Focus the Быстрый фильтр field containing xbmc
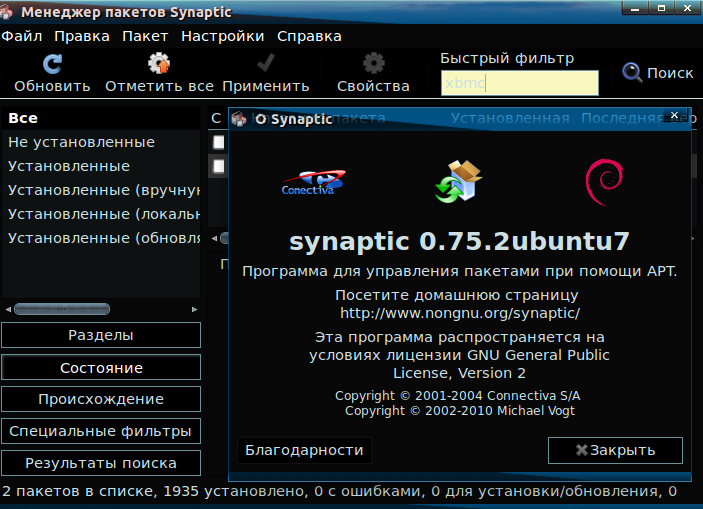Screen dimensions: 703x509 tap(520, 83)
